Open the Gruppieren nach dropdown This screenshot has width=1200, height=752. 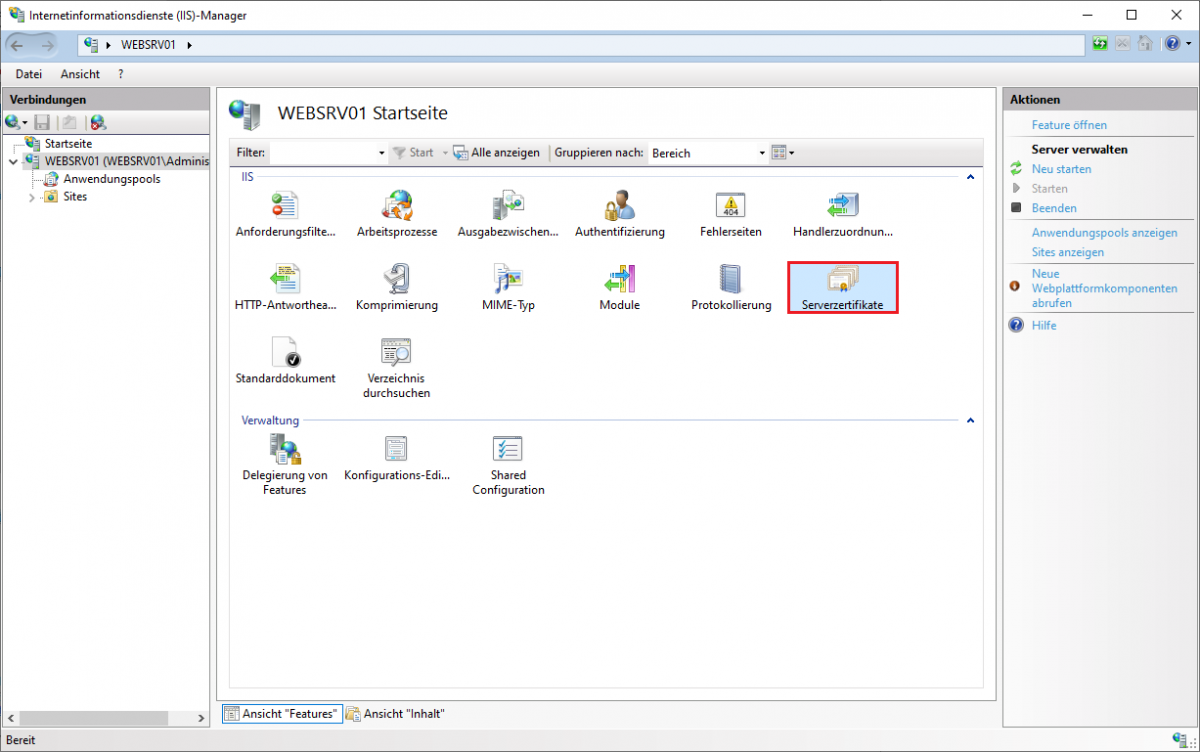pos(761,153)
